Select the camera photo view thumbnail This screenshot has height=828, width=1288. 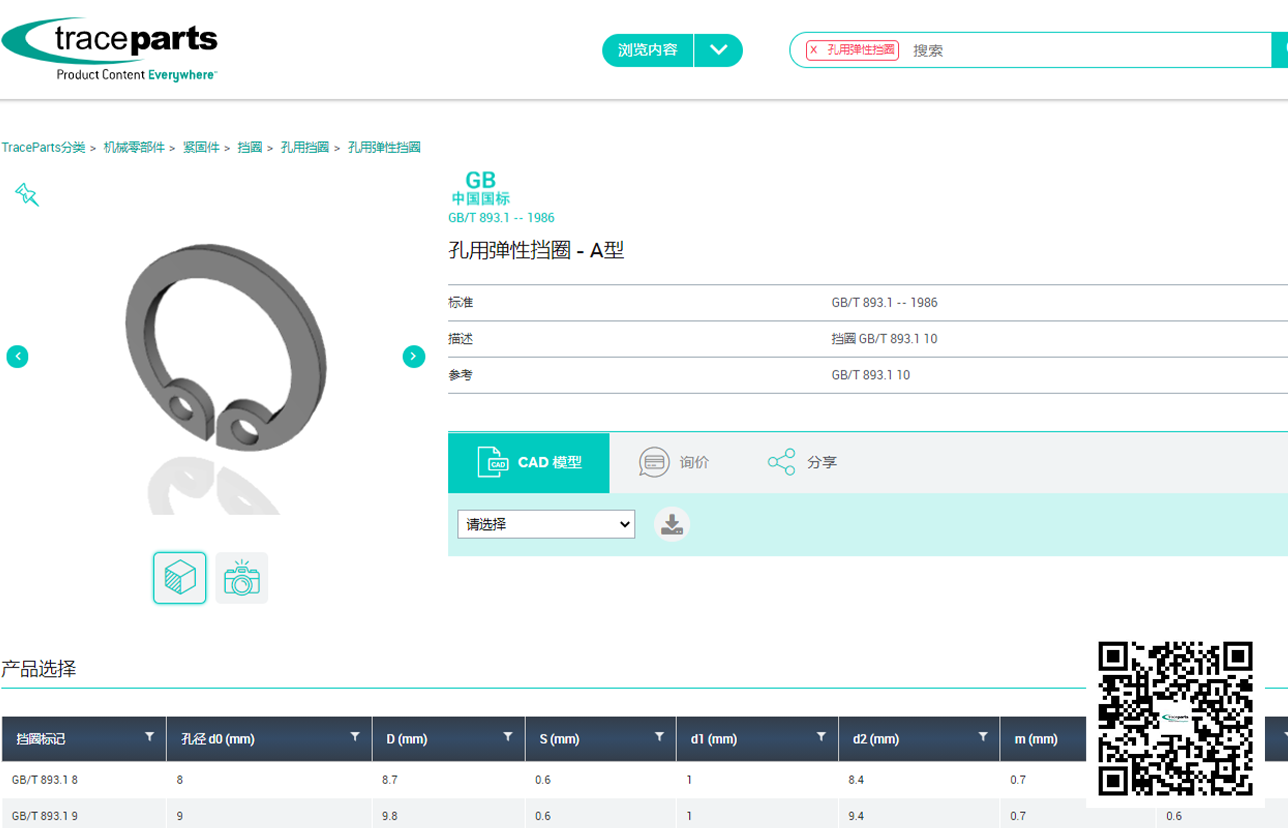coord(242,578)
